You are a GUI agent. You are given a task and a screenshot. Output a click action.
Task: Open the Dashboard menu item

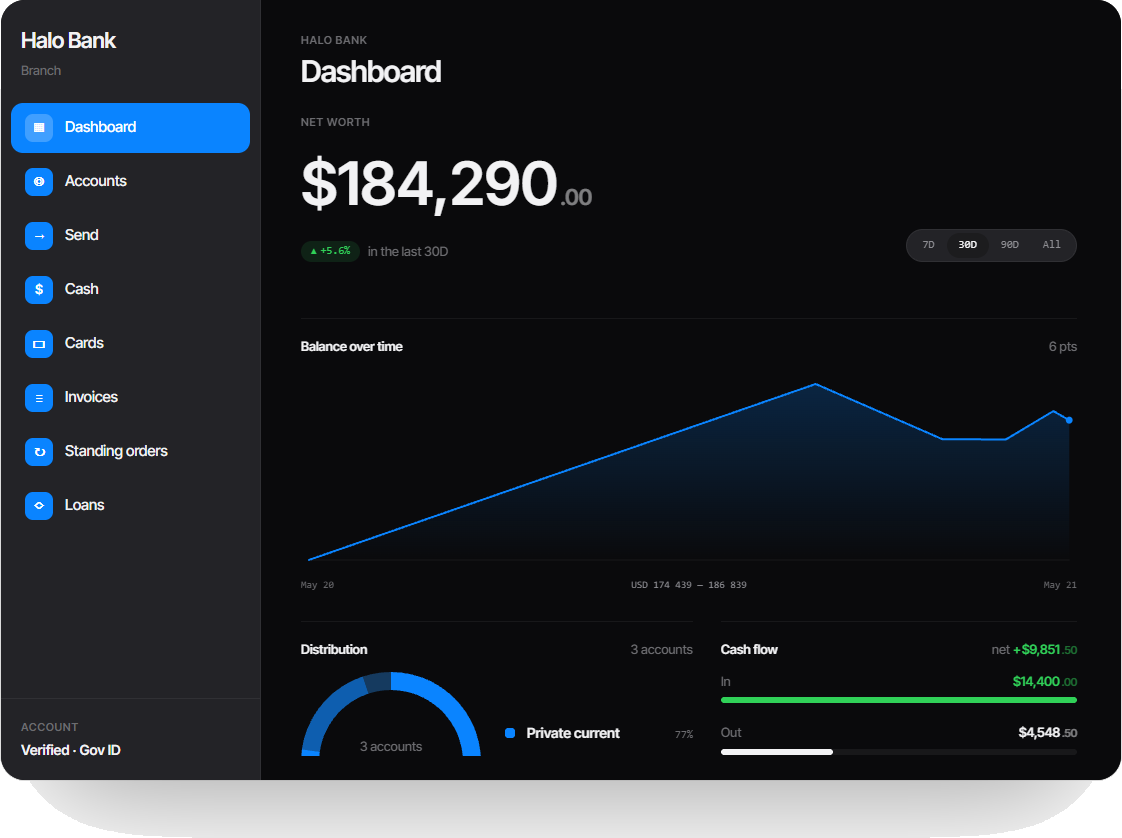[130, 127]
